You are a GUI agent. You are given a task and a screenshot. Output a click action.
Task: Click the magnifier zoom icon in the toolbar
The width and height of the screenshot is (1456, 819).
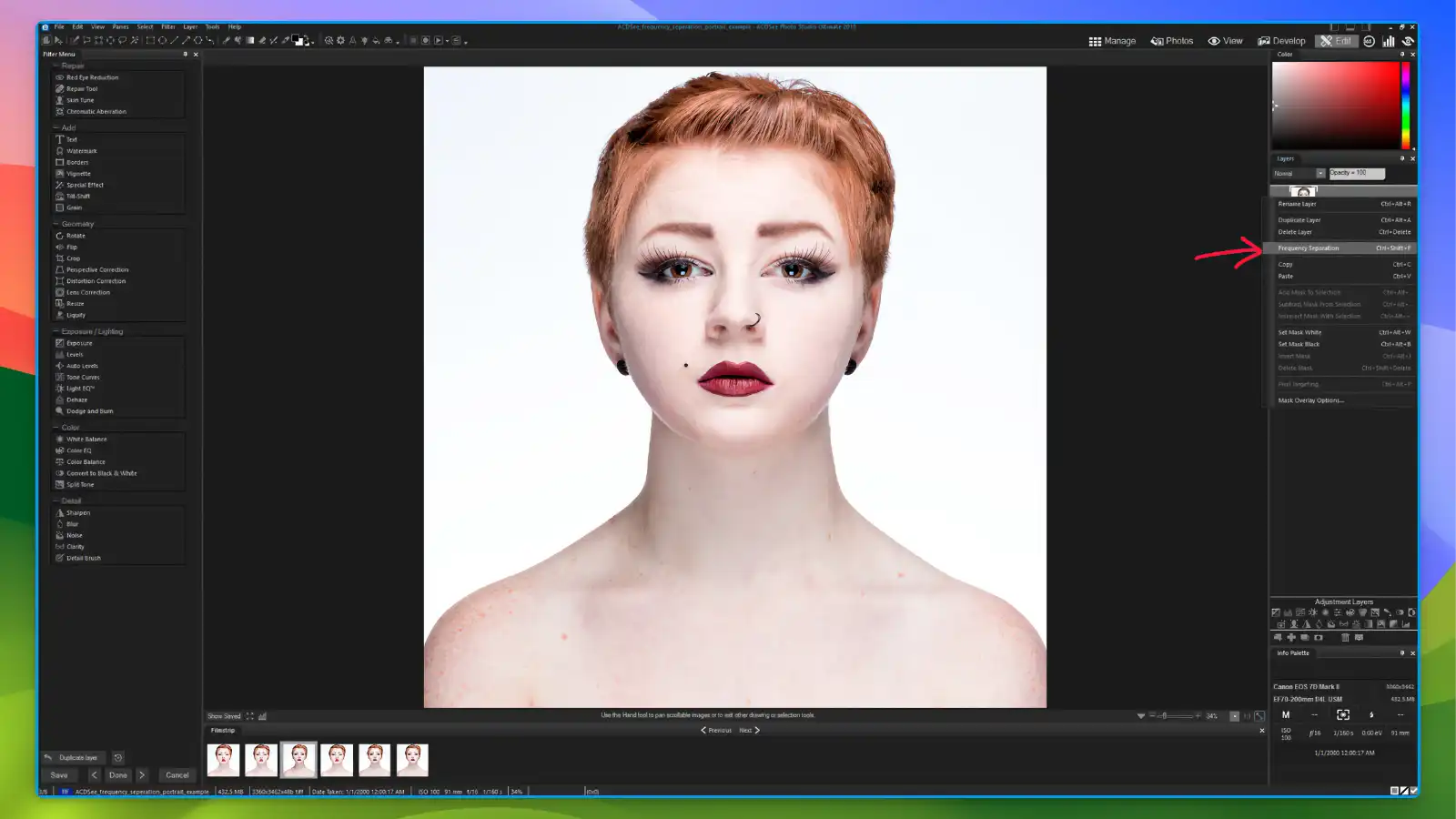tap(329, 41)
